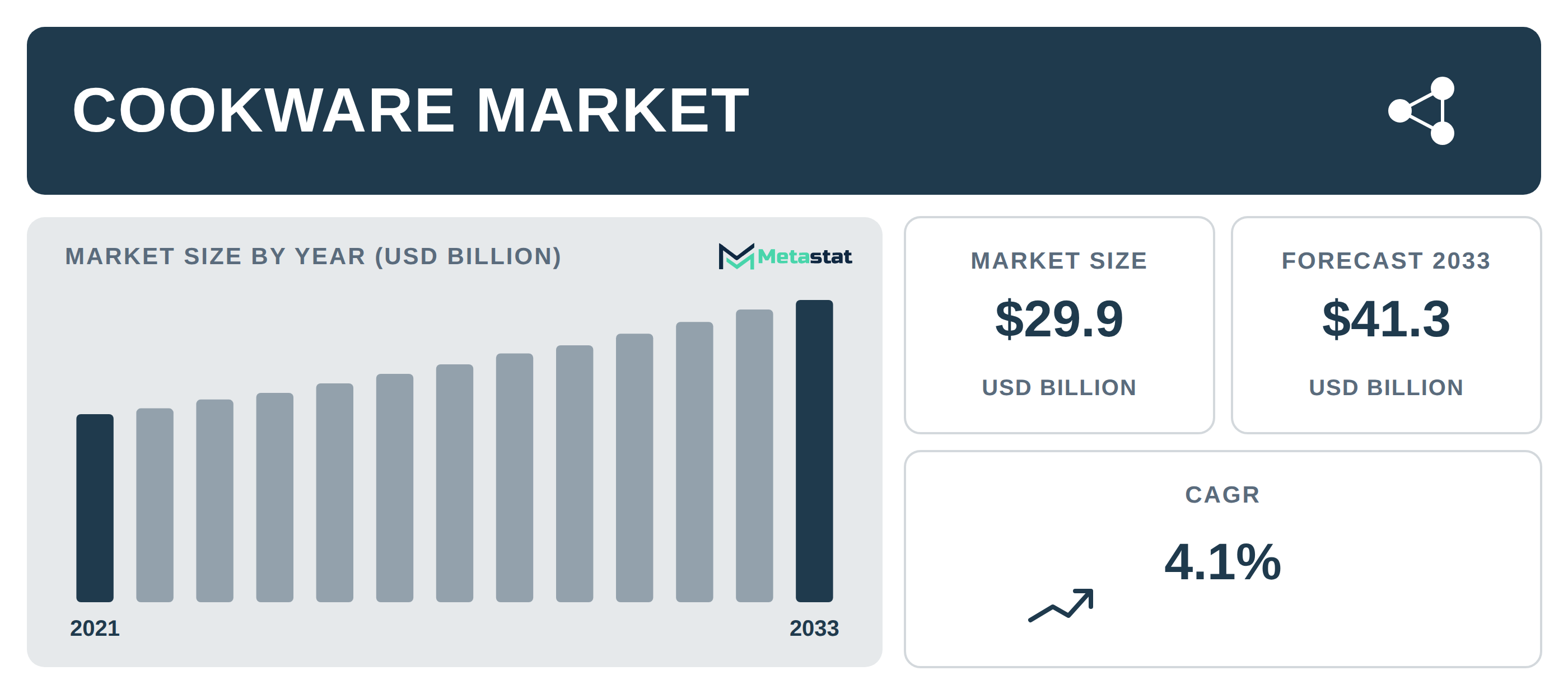Click the 2033 axis label
Screen dimensions: 1568x694
click(814, 629)
